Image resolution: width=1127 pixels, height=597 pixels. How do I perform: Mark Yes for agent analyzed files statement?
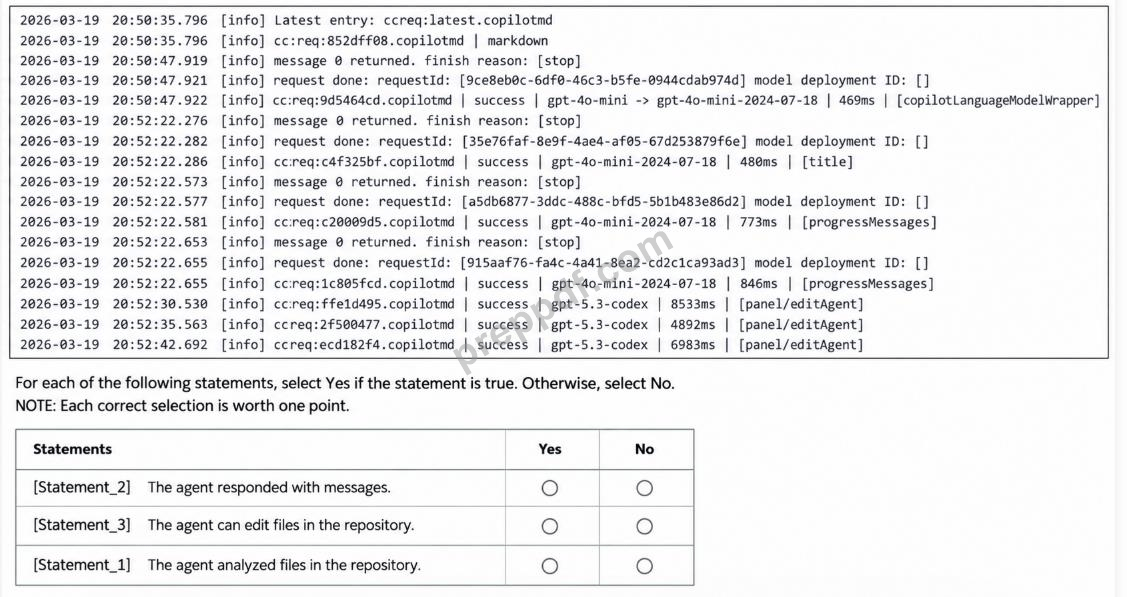(x=550, y=566)
